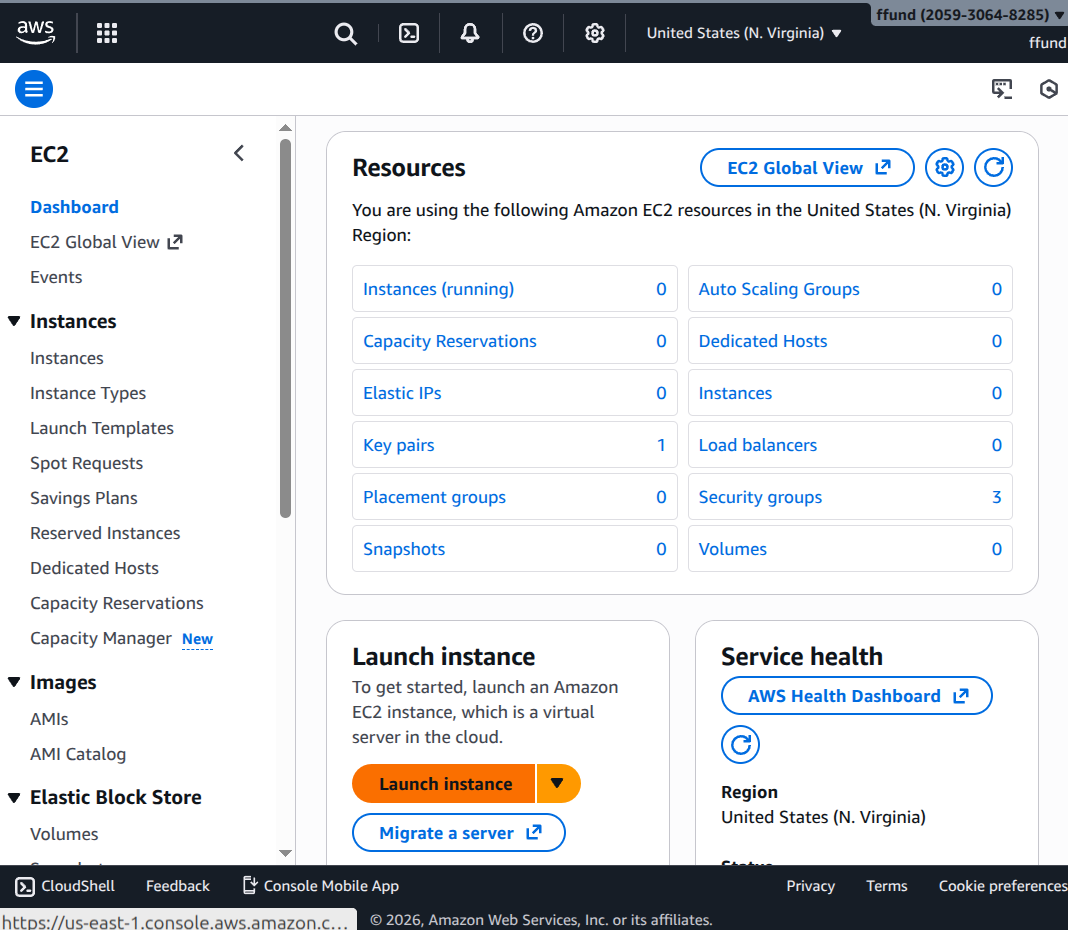The image size is (1068, 930).
Task: Select Instance Types in the sidebar
Action: tap(88, 393)
